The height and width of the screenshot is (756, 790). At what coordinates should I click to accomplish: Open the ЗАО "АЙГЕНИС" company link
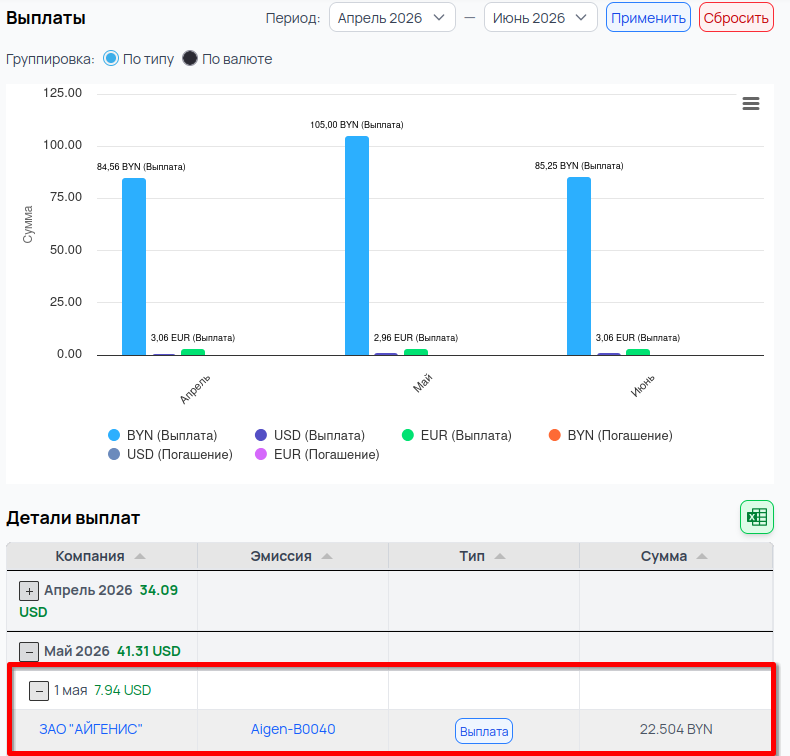91,729
